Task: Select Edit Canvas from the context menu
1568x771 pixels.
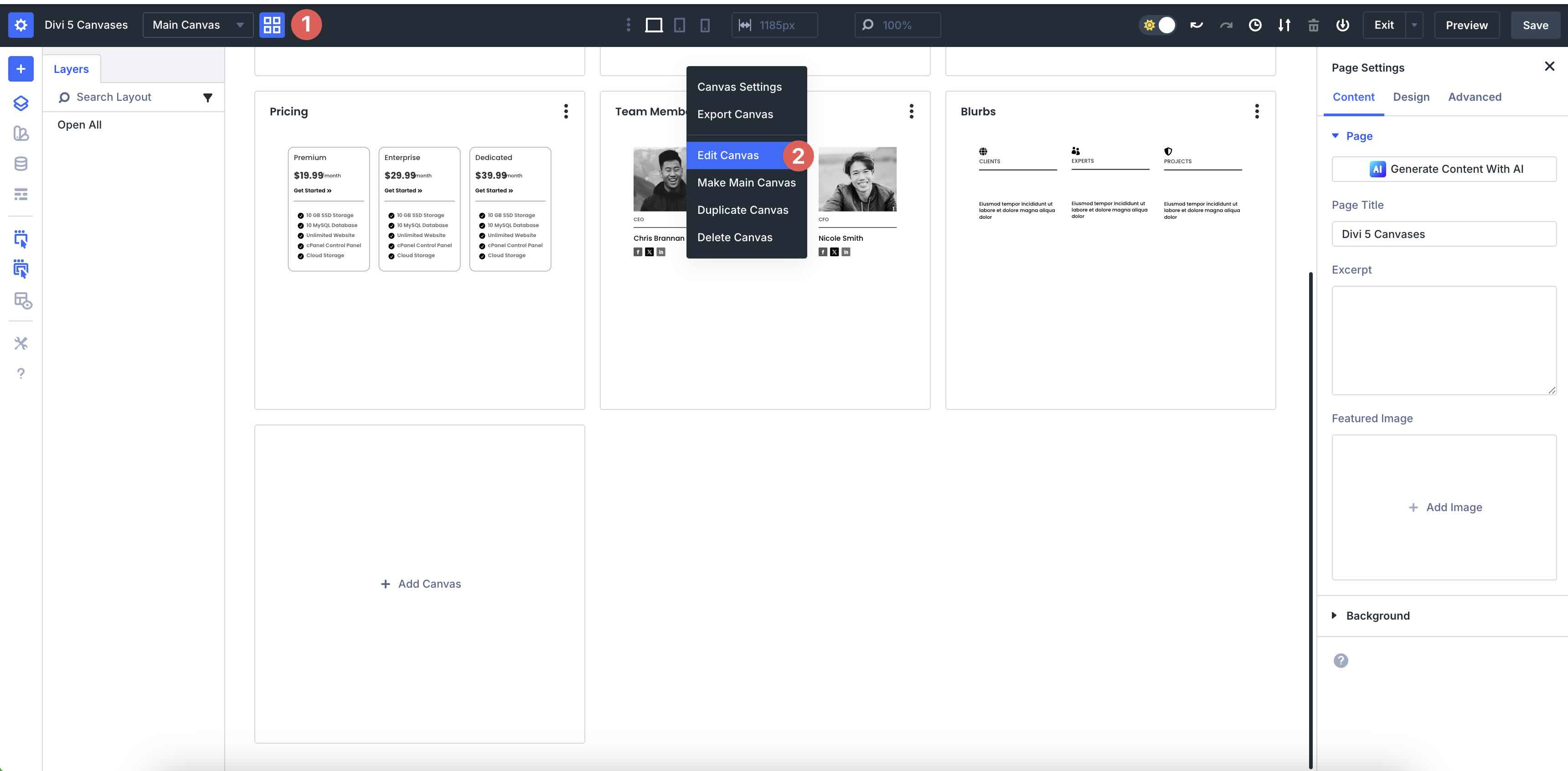Action: click(x=728, y=155)
